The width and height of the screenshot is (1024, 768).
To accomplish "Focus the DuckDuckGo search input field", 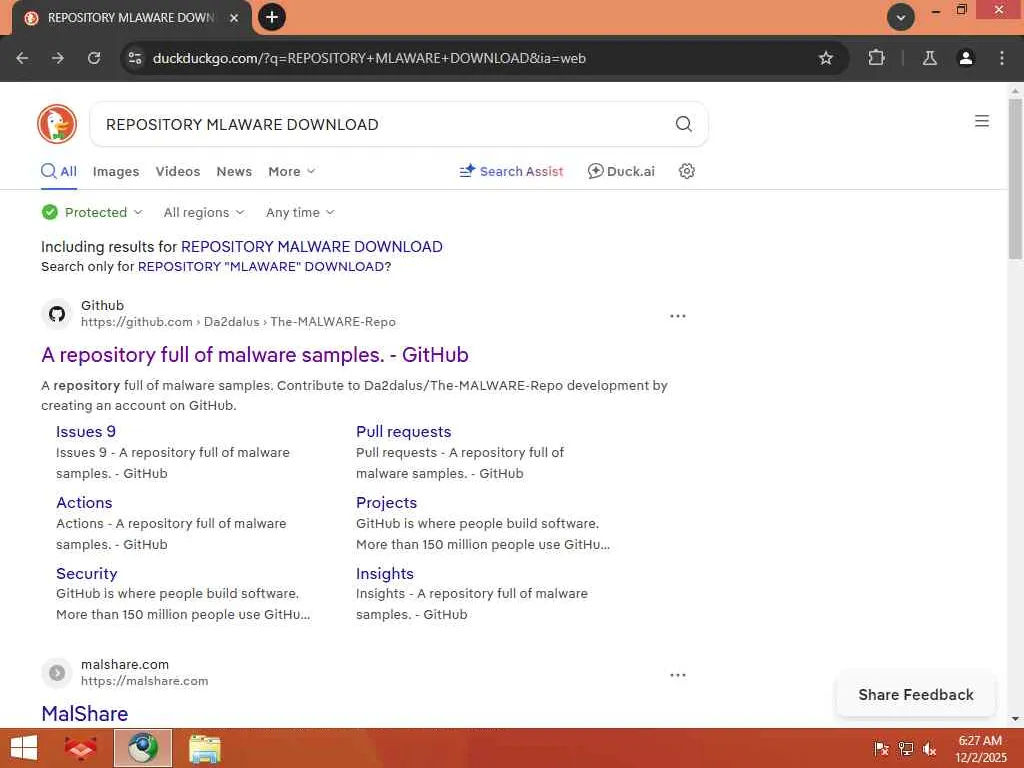I will (x=385, y=124).
